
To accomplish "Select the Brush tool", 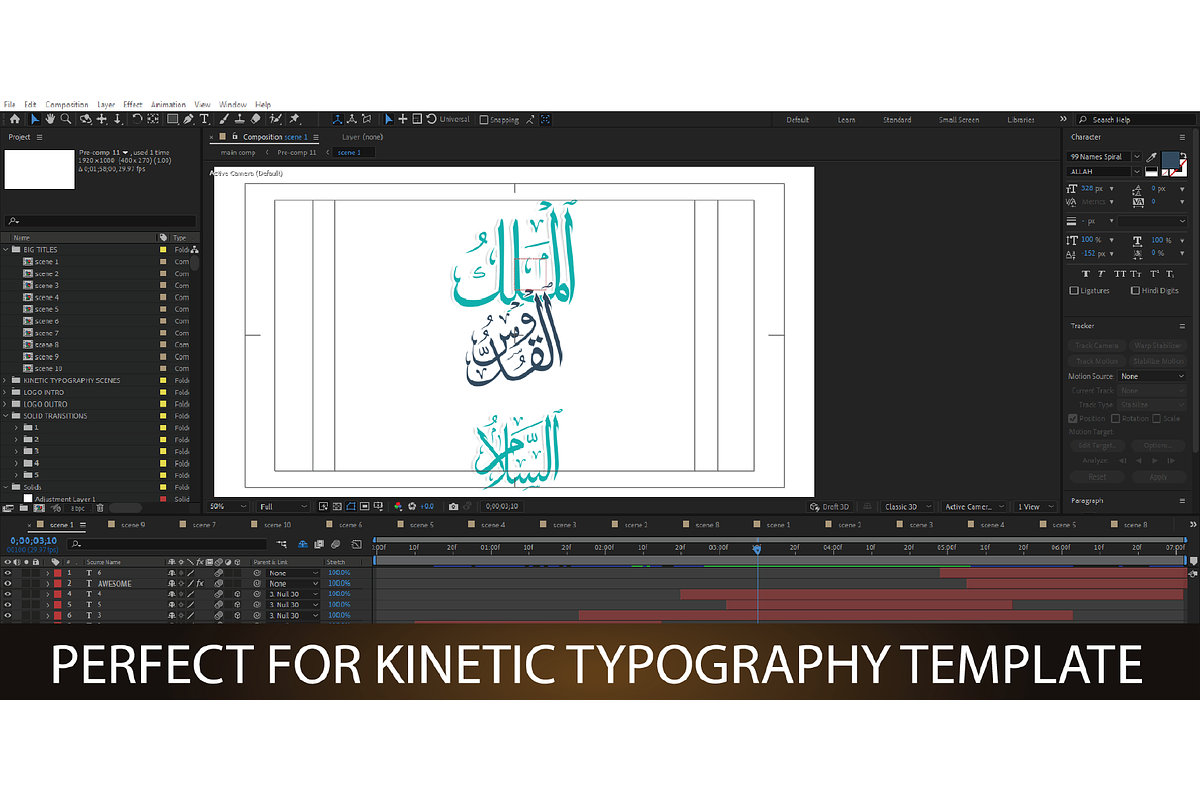I will [x=224, y=119].
